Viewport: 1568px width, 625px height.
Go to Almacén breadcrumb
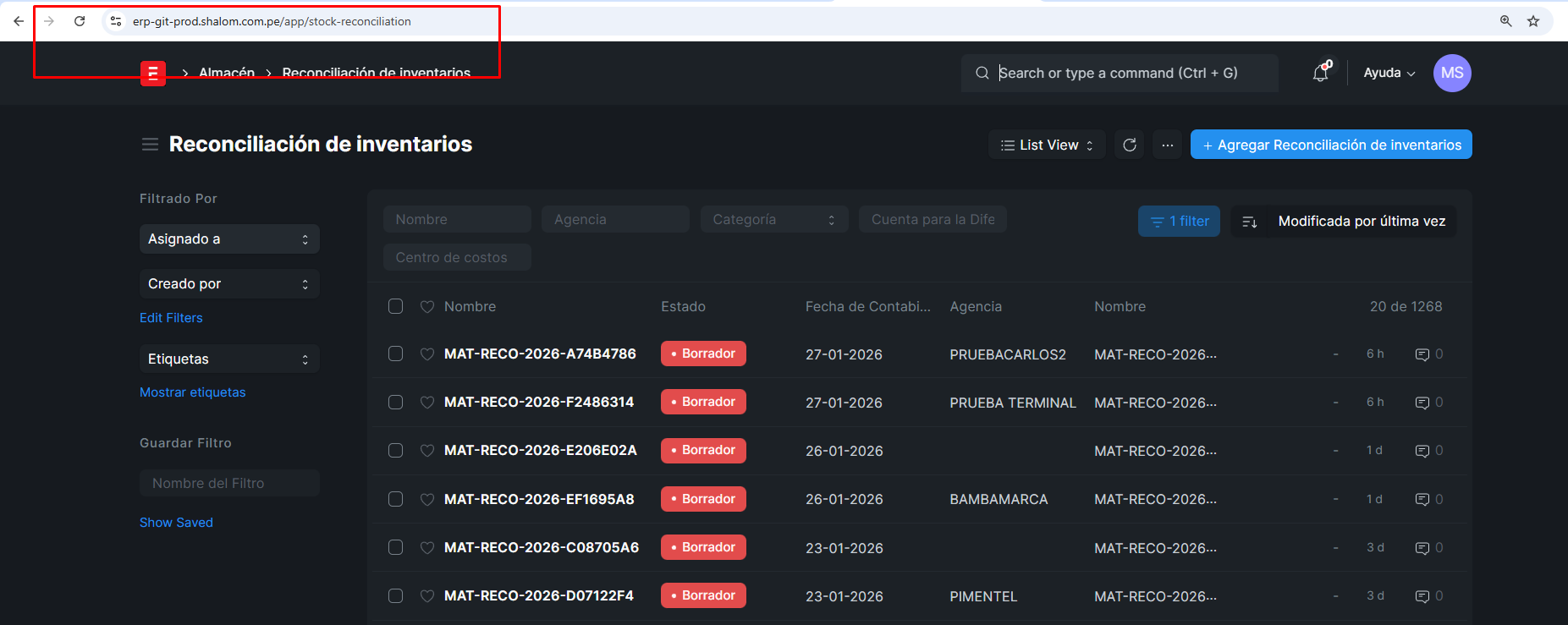[x=226, y=73]
